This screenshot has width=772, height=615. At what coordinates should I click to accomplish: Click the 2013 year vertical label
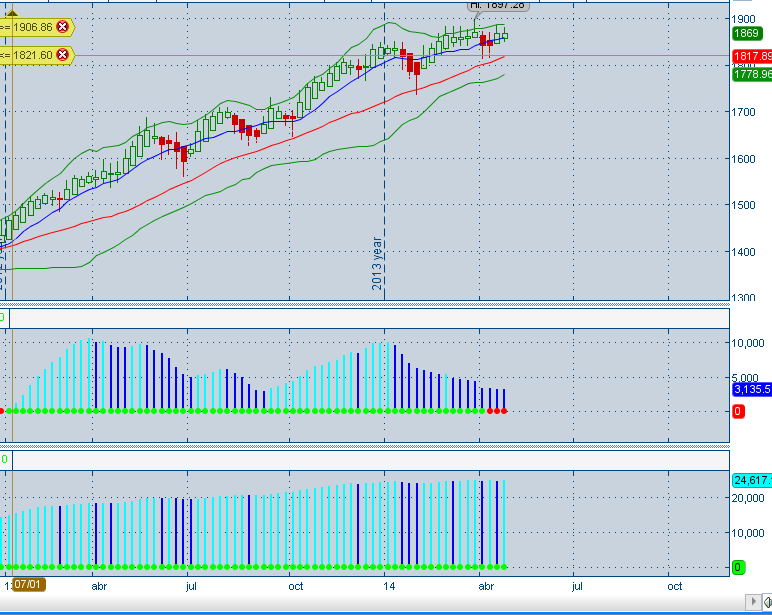(377, 263)
